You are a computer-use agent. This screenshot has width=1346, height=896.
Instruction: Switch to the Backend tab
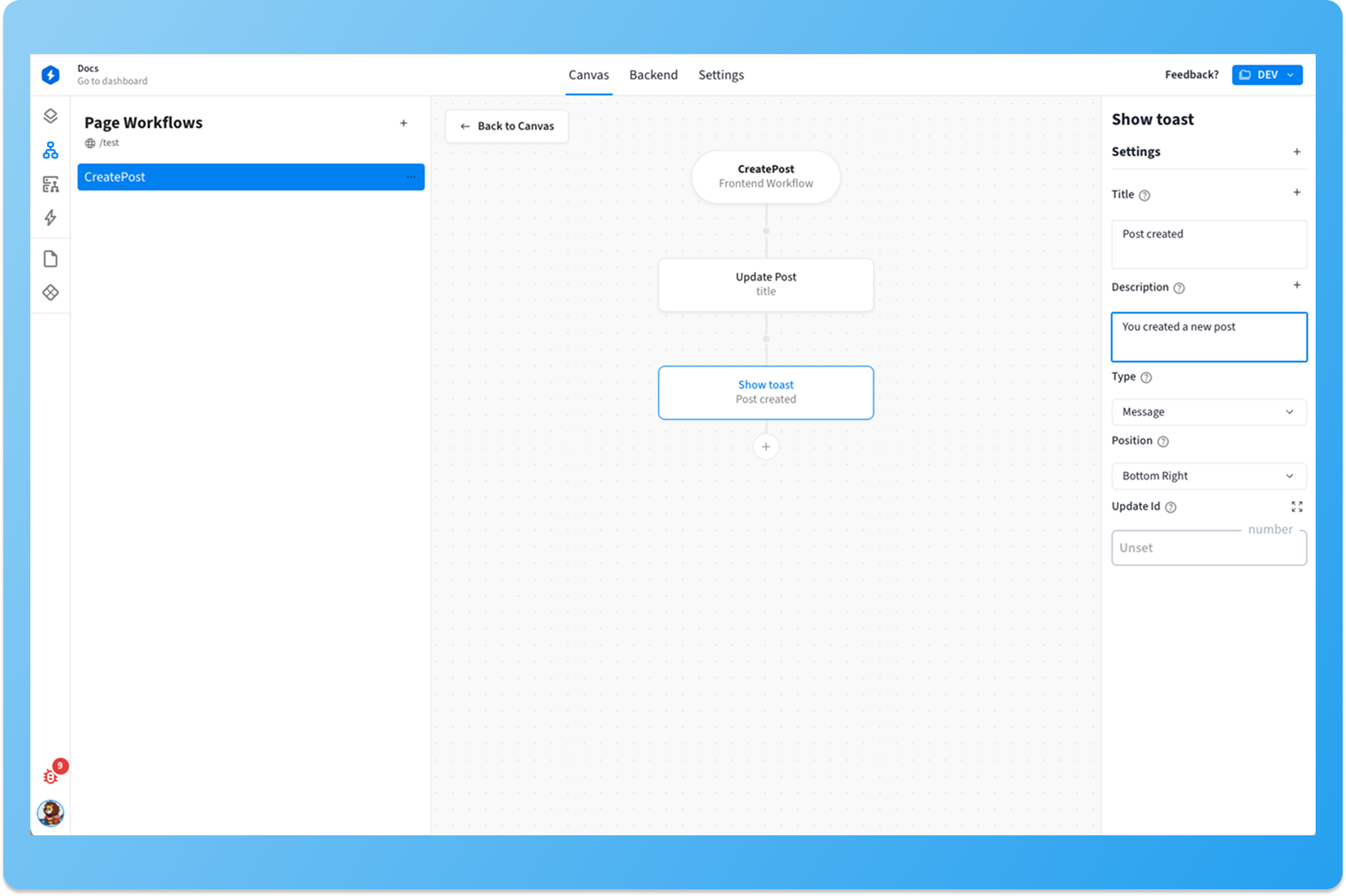(653, 75)
